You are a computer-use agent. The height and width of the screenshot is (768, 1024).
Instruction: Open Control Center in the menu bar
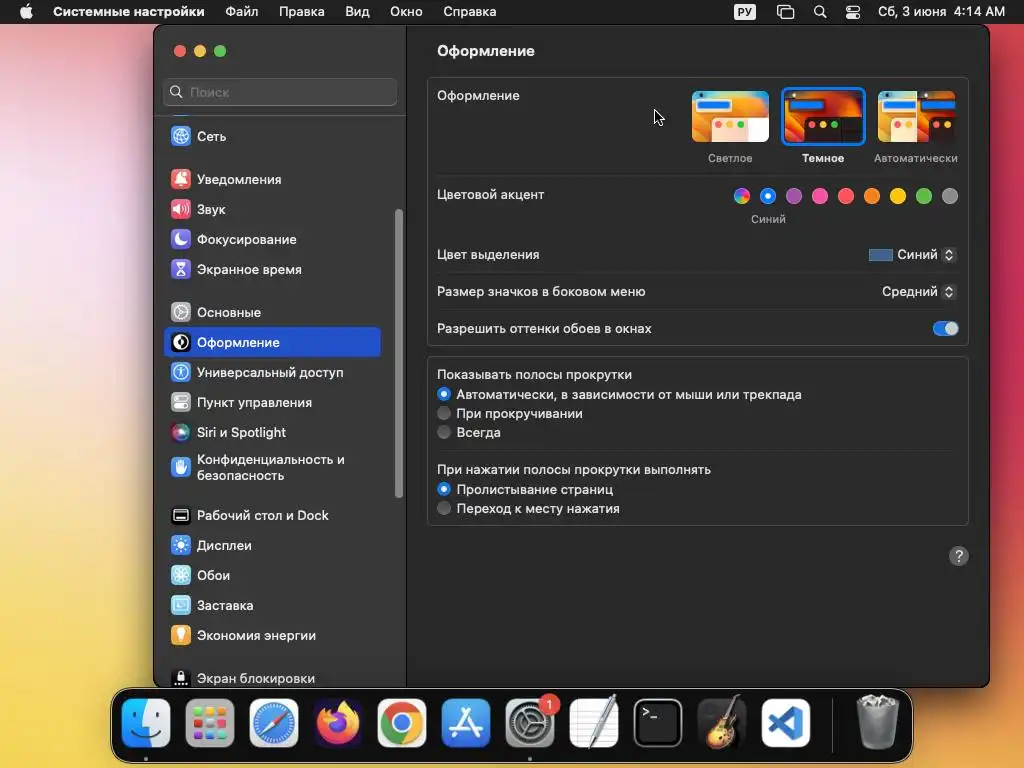click(852, 12)
